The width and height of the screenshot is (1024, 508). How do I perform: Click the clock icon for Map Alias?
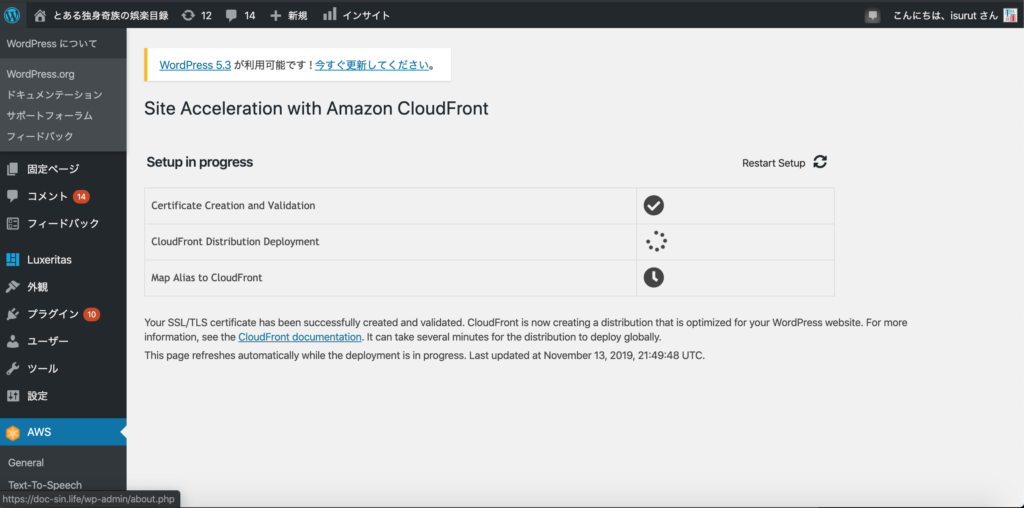click(x=654, y=278)
